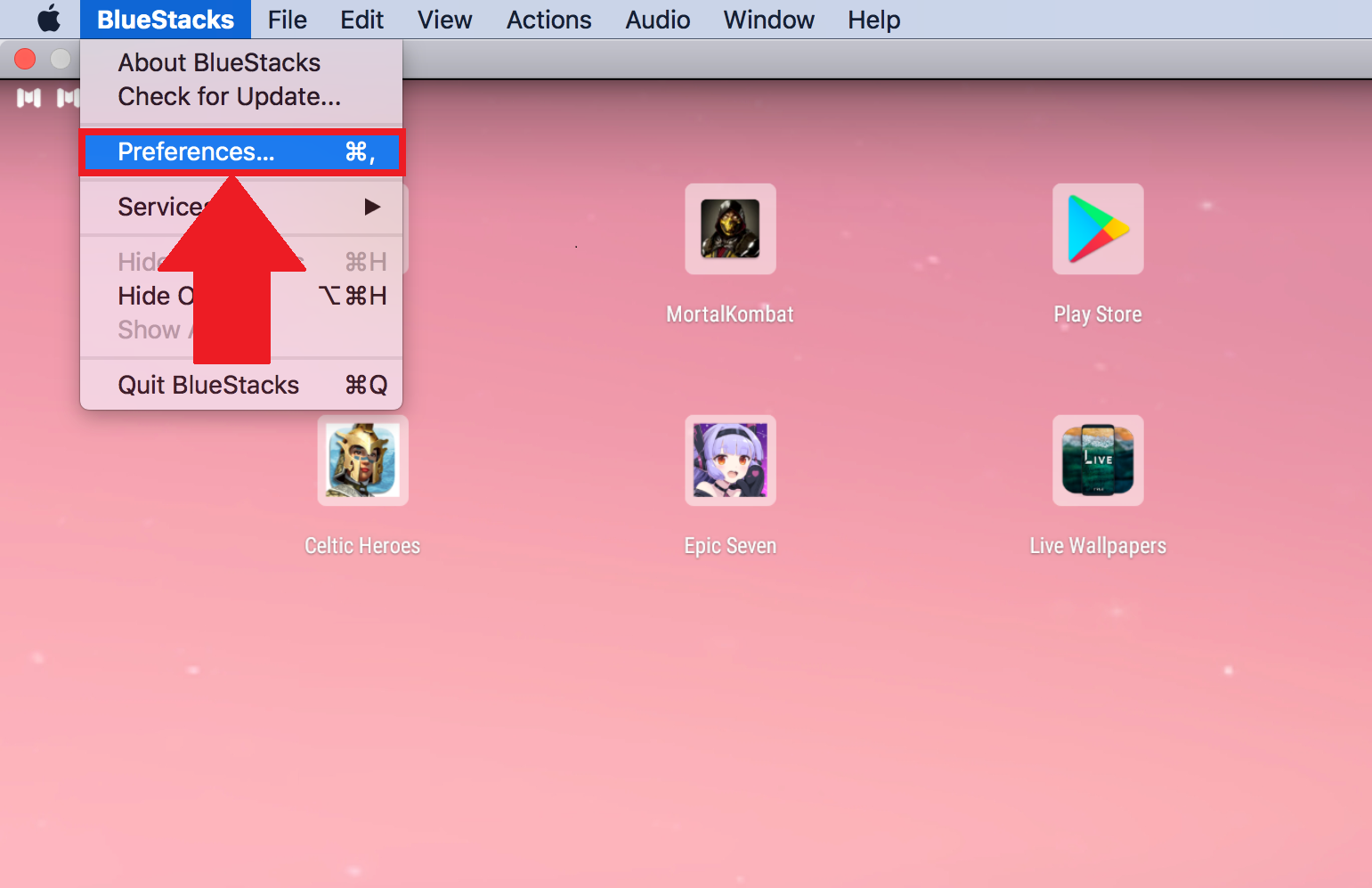Click the Celtic Heroes label text

tap(362, 546)
